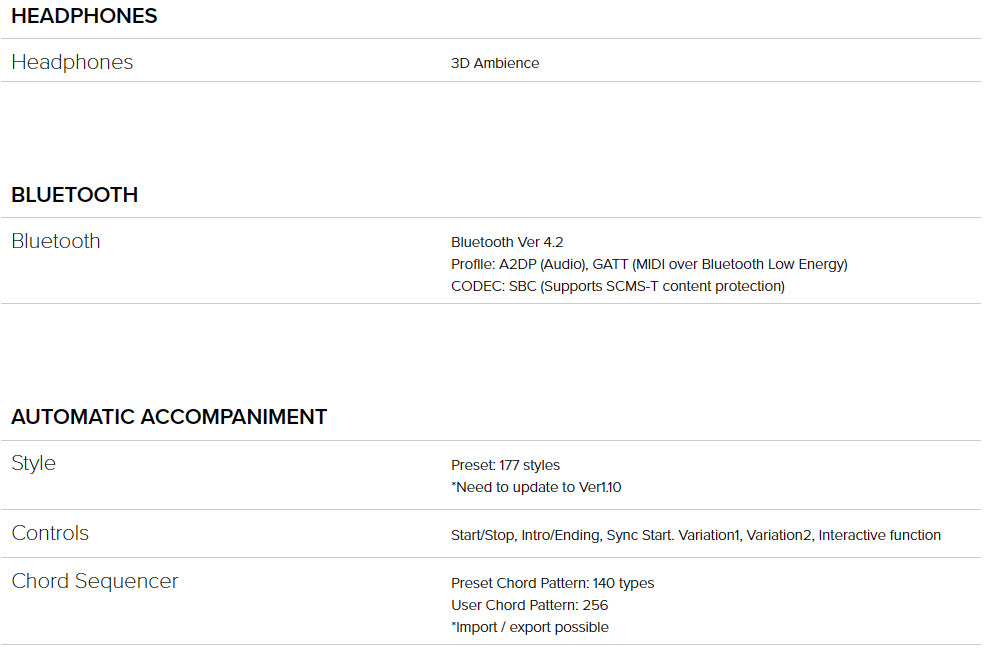Image resolution: width=985 pixels, height=662 pixels.
Task: Click the Preset Chord Pattern 140 types
Action: [553, 583]
